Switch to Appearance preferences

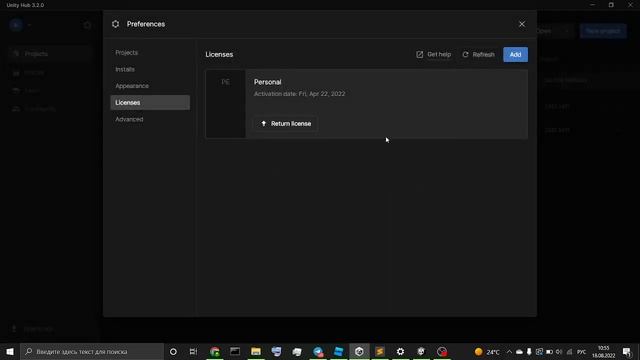click(132, 86)
